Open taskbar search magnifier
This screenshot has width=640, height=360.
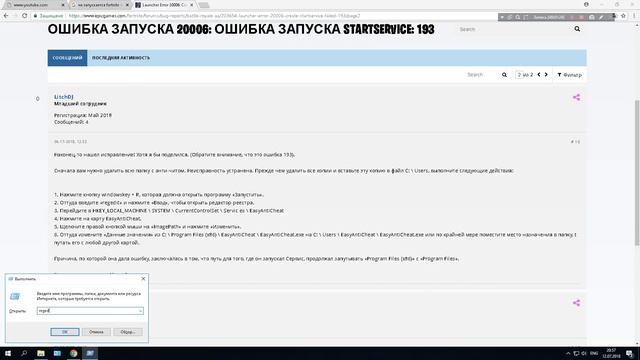tap(24, 353)
